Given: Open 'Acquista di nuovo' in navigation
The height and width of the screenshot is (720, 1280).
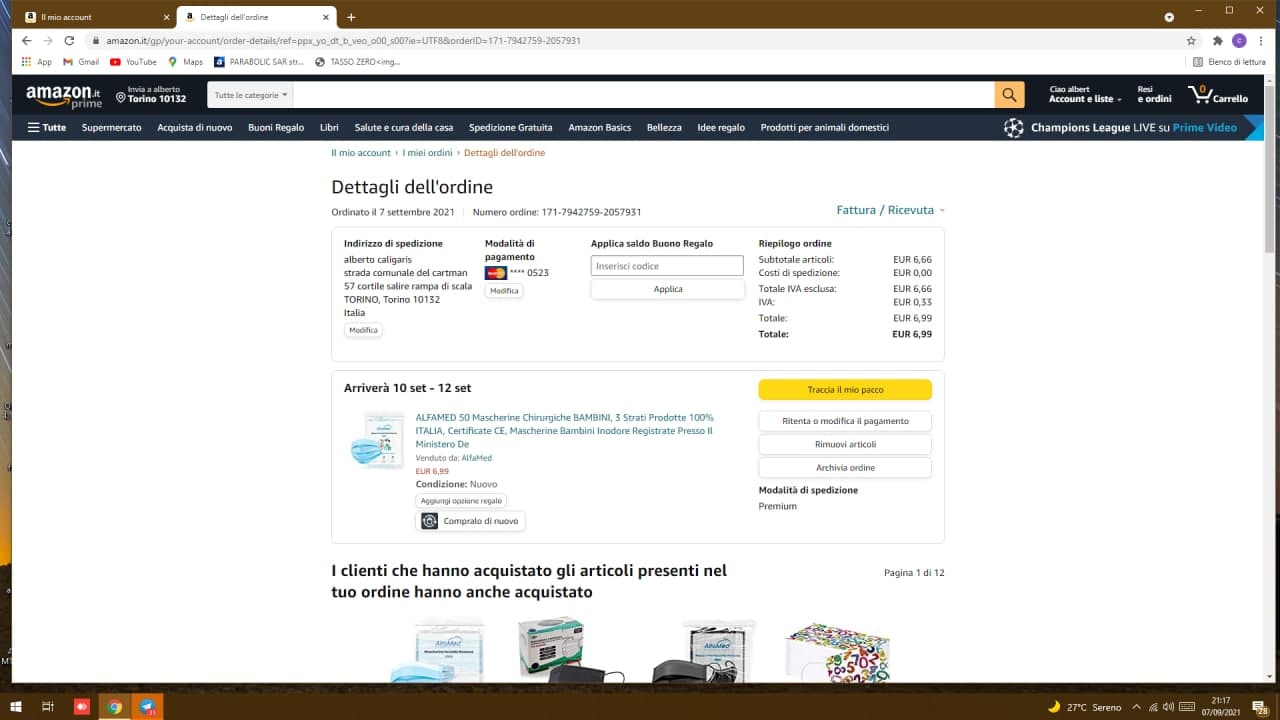Looking at the screenshot, I should [x=195, y=128].
